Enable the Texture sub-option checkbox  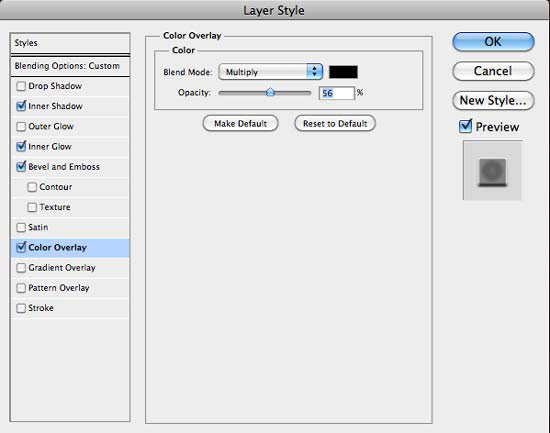coord(32,207)
